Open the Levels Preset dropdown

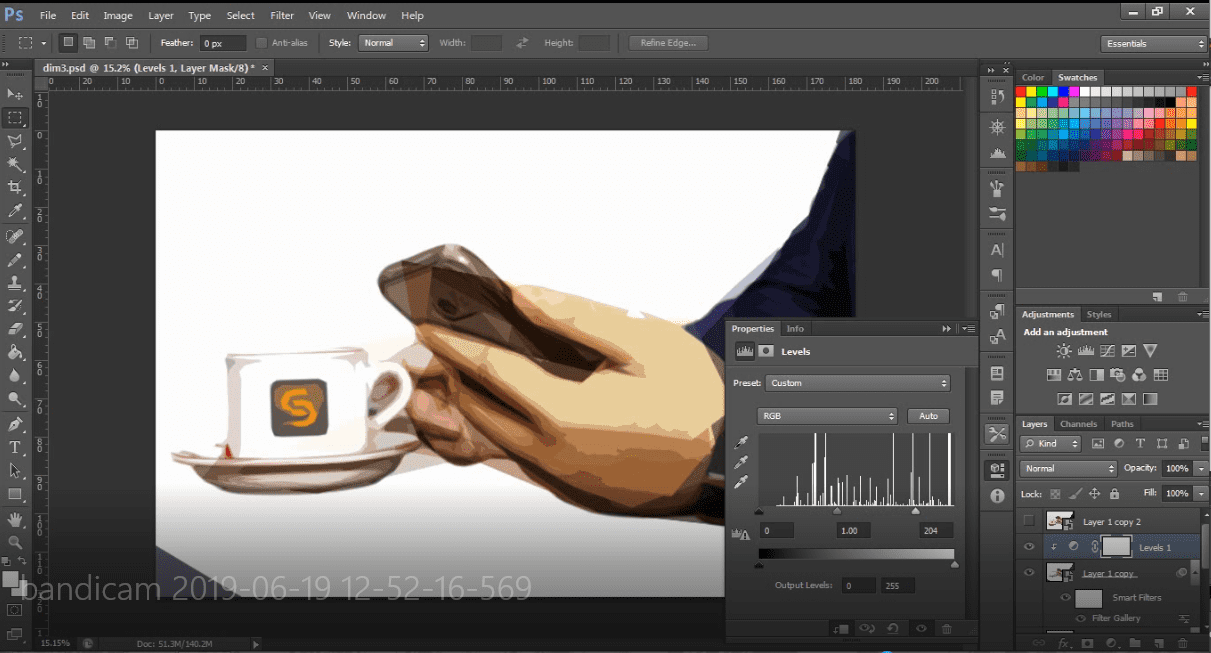click(857, 383)
